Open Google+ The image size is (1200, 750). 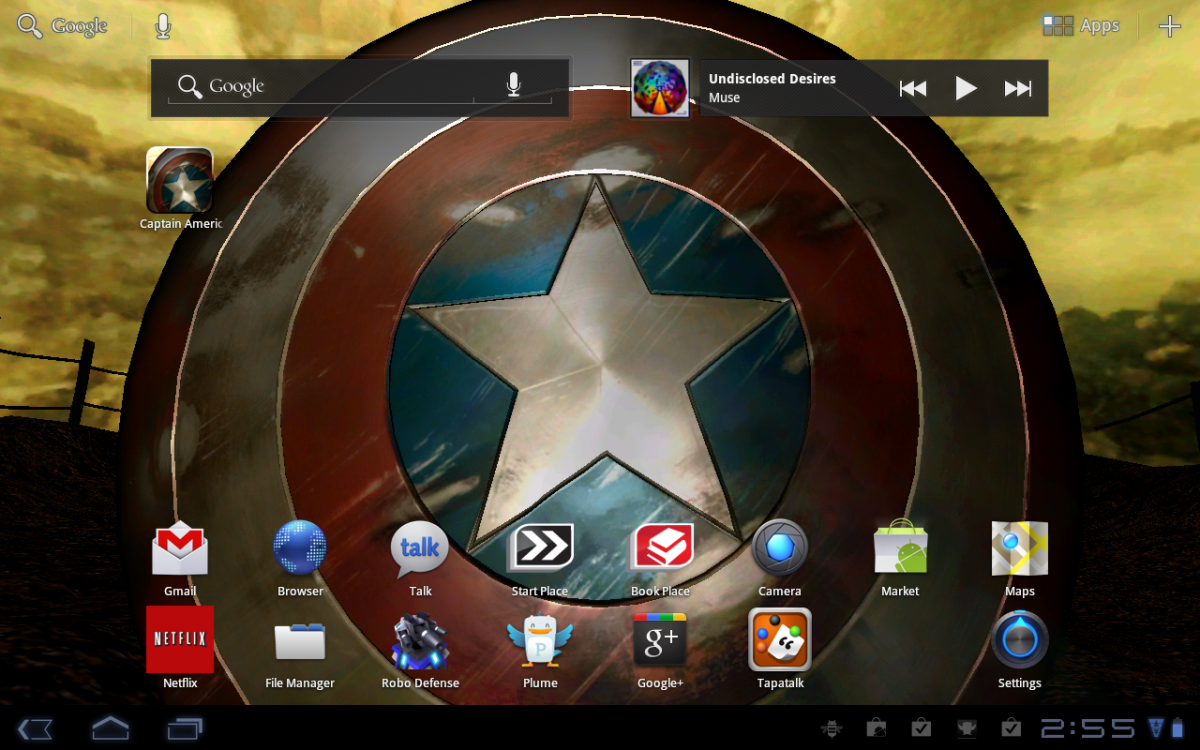pyautogui.click(x=660, y=640)
